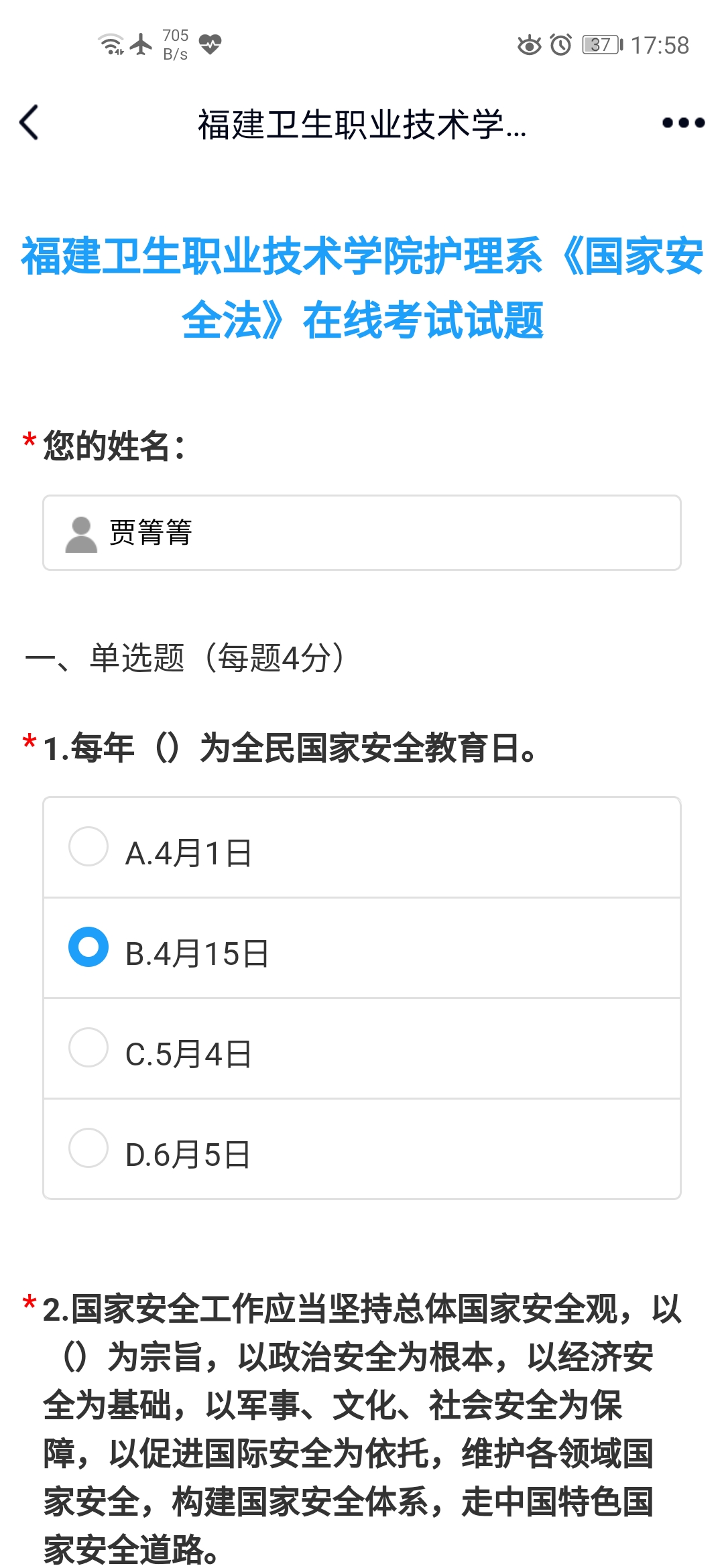Select option A.4月1日
This screenshot has height=1568, width=724.
pos(88,846)
